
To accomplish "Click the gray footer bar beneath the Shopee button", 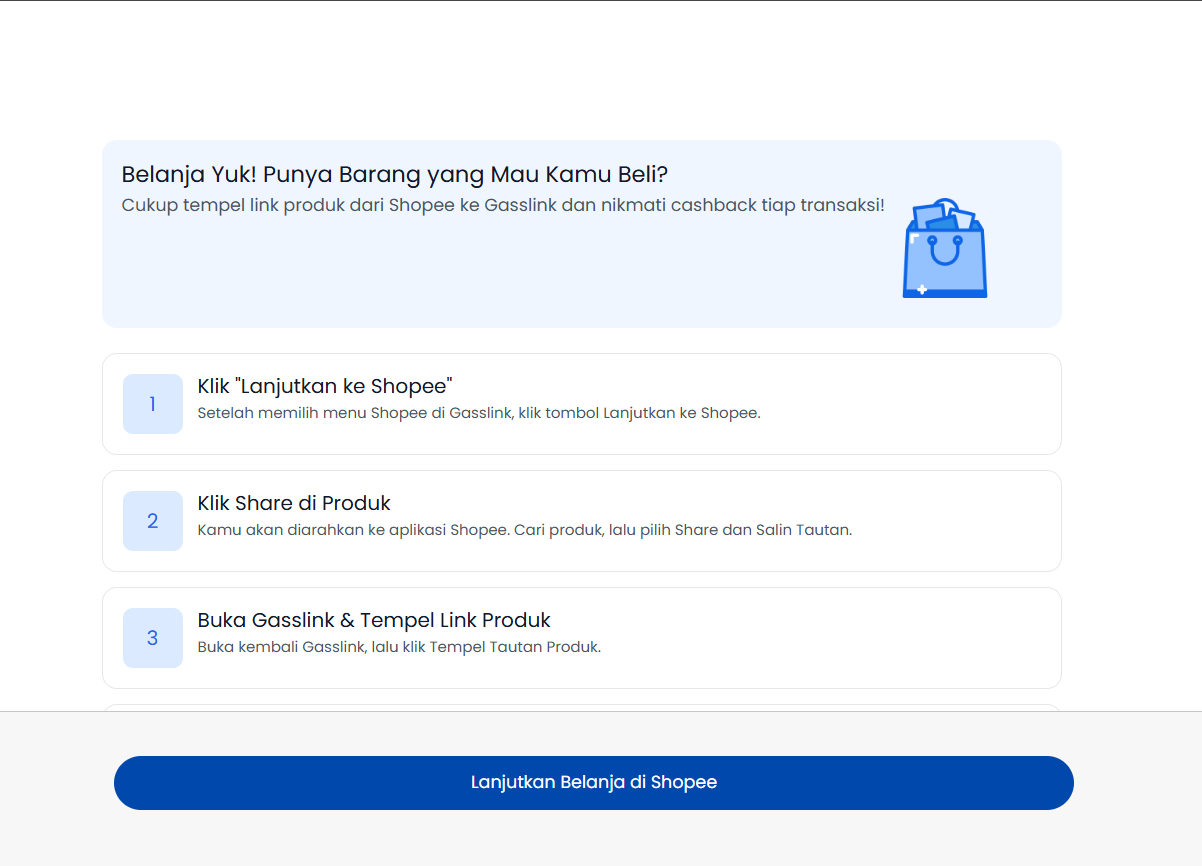I will pyautogui.click(x=600, y=838).
